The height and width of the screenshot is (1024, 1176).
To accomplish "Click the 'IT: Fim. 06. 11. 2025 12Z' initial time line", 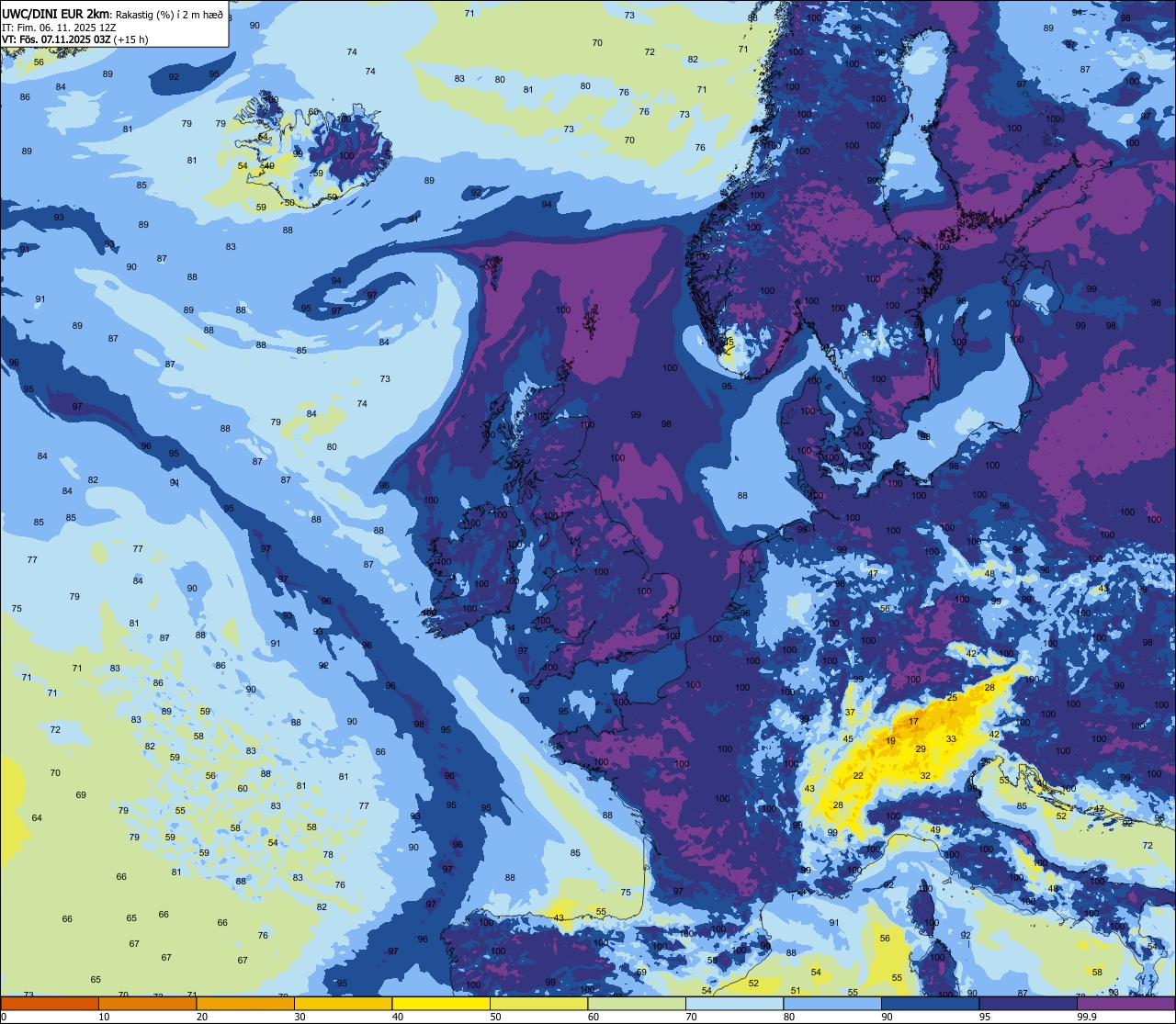I will pos(59,27).
